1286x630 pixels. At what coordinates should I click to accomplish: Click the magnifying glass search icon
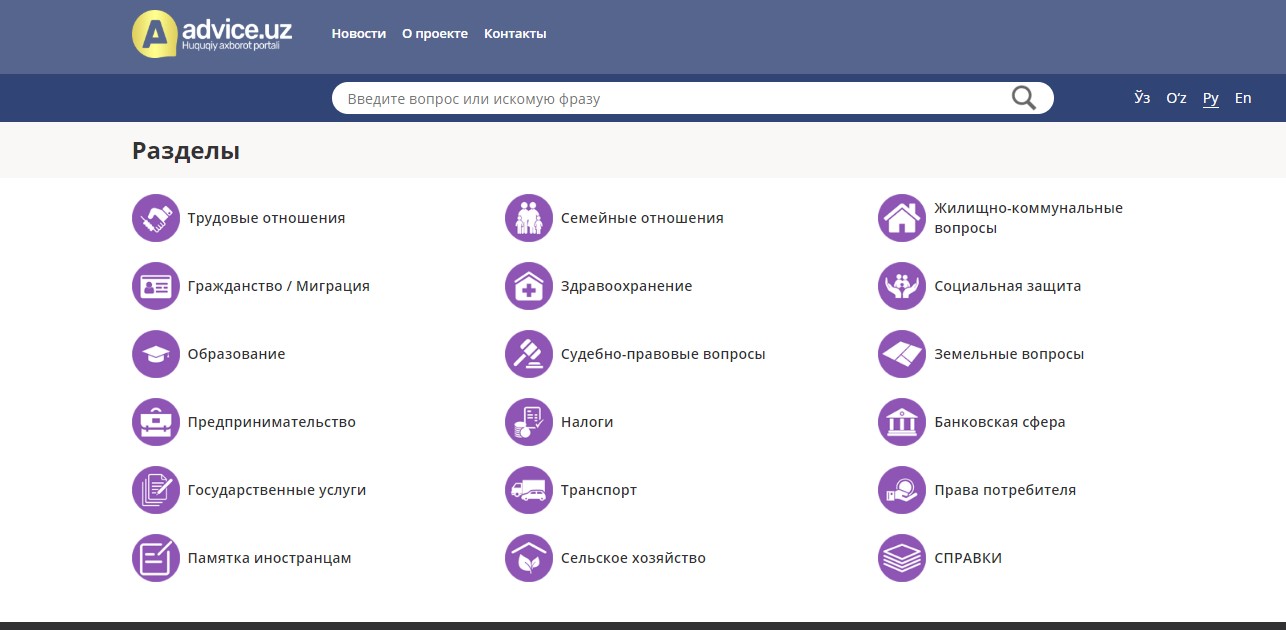pyautogui.click(x=1023, y=98)
